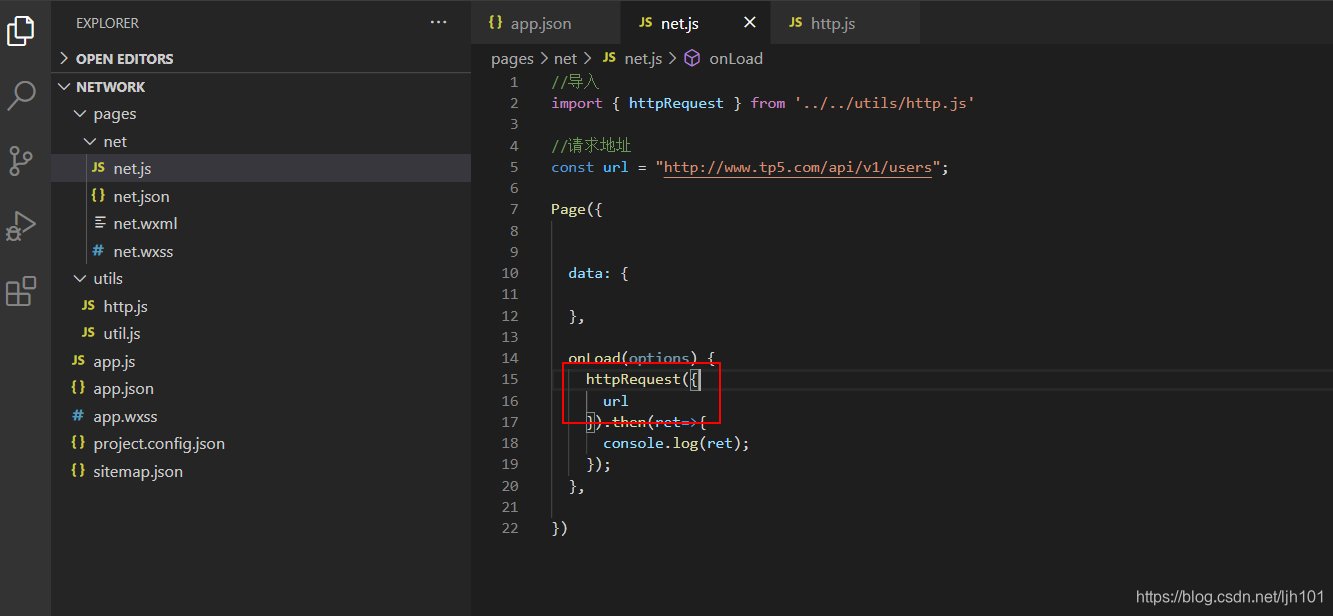1333x616 pixels.
Task: Collapse the pages folder
Action: tap(261, 114)
